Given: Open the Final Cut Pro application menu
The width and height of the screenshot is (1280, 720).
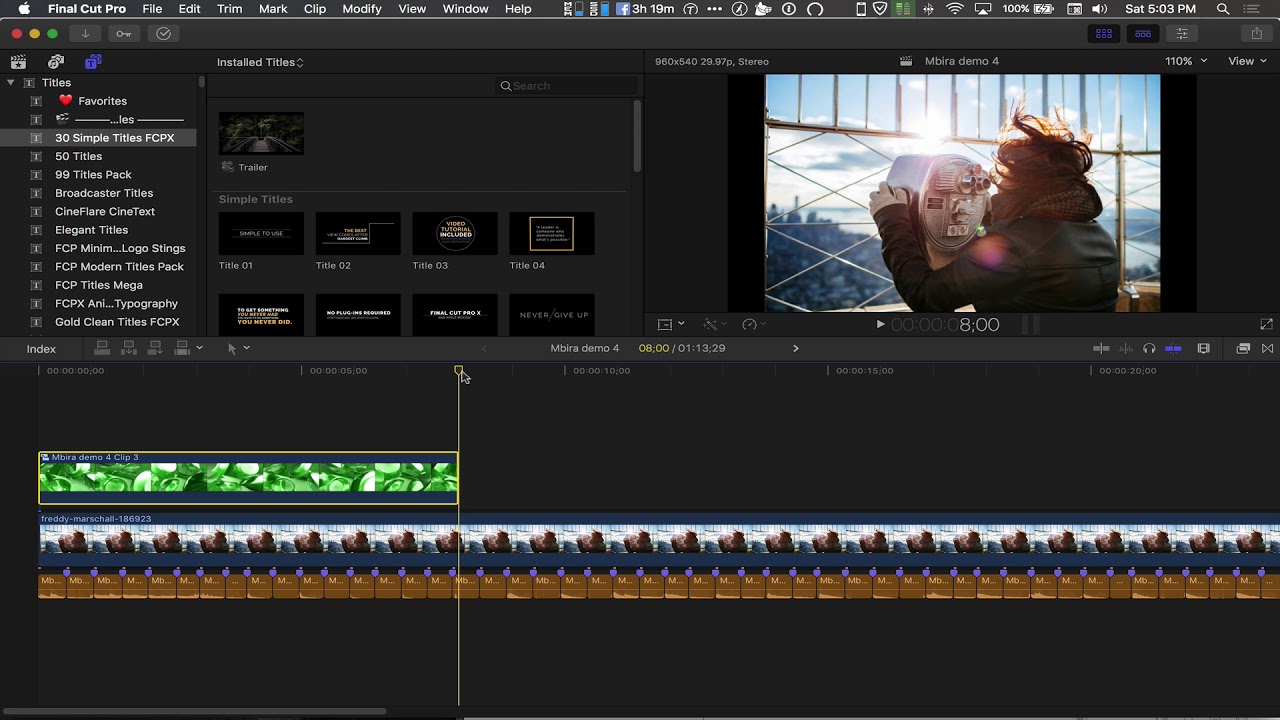Looking at the screenshot, I should 87,9.
